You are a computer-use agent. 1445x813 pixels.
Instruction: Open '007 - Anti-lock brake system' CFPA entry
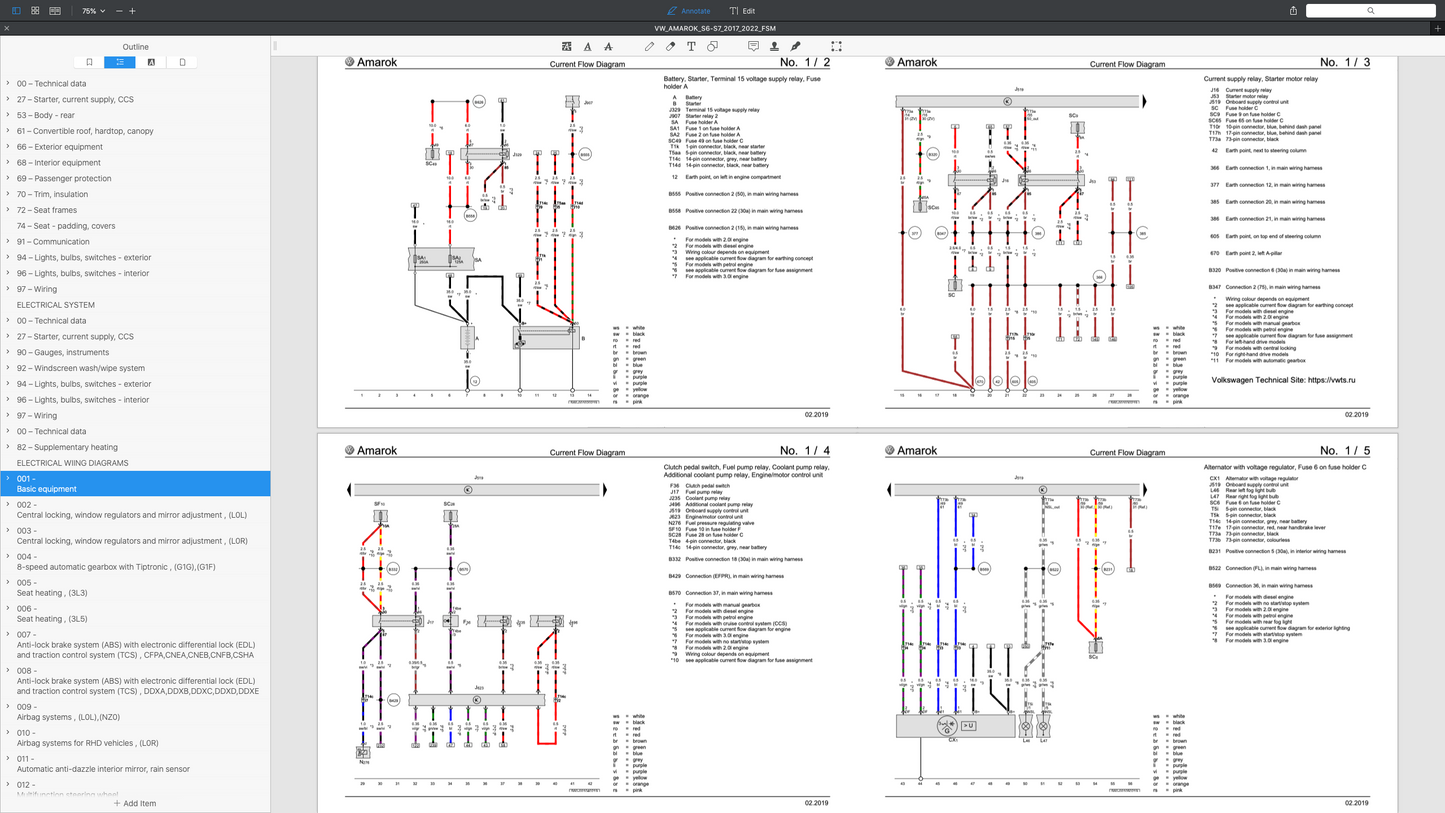pos(135,645)
